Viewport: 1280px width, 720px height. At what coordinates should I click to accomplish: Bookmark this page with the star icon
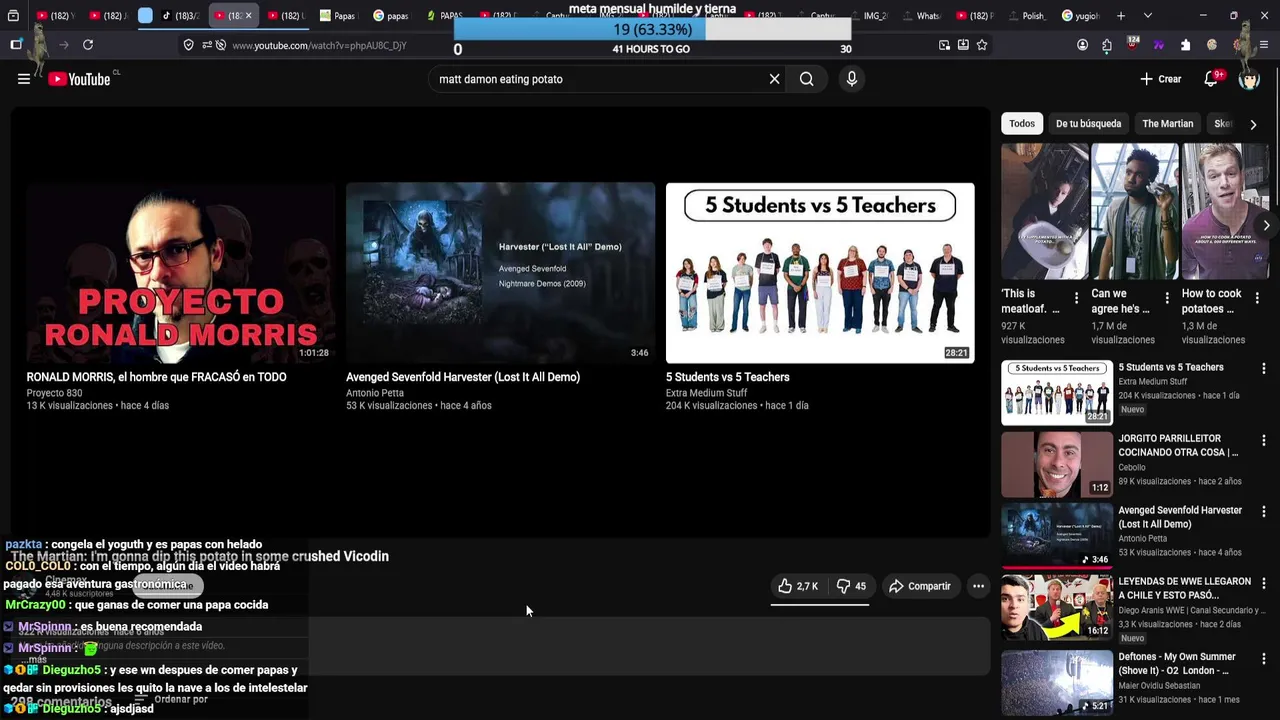982,45
